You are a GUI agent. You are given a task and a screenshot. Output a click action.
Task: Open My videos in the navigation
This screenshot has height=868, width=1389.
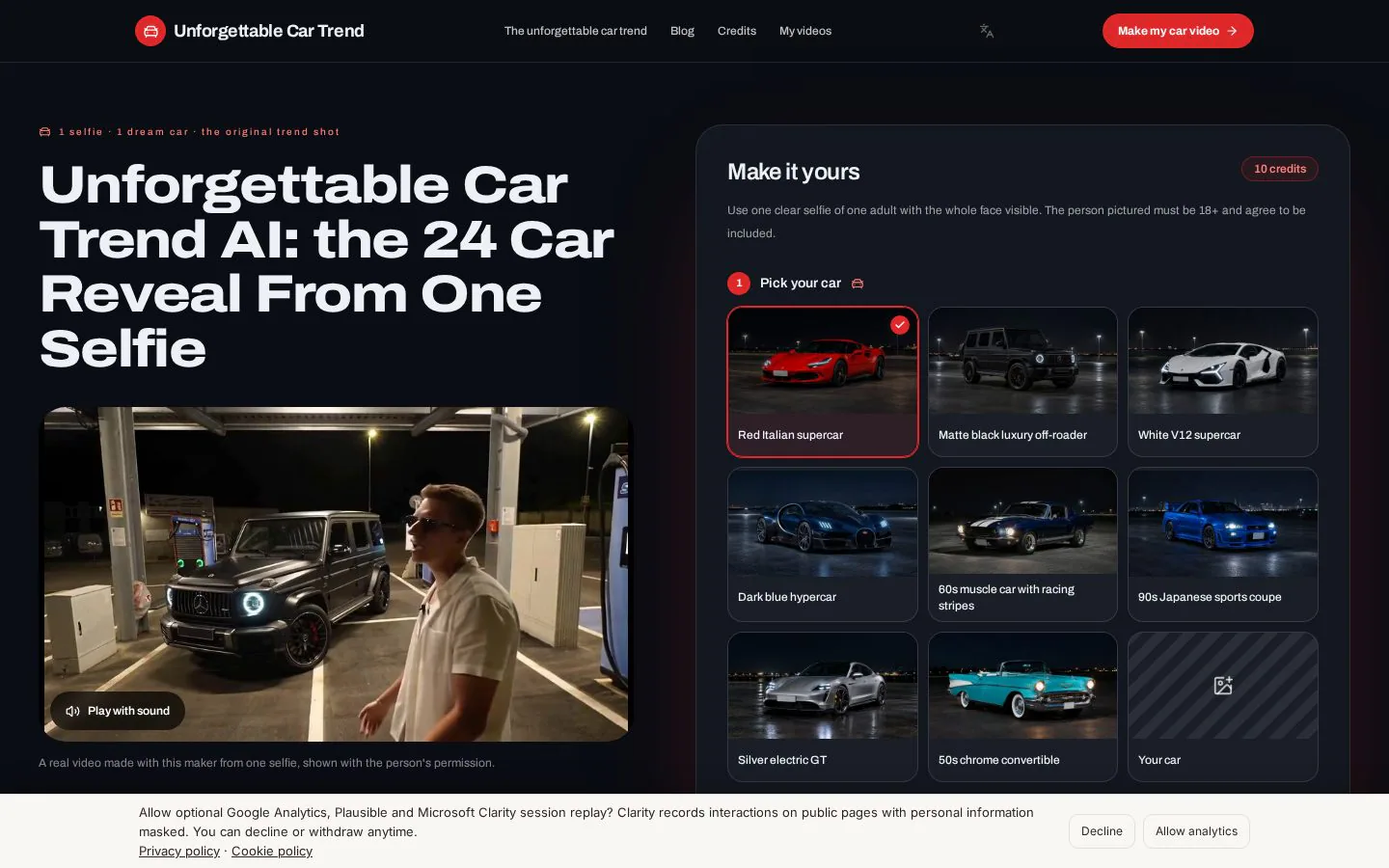(805, 31)
